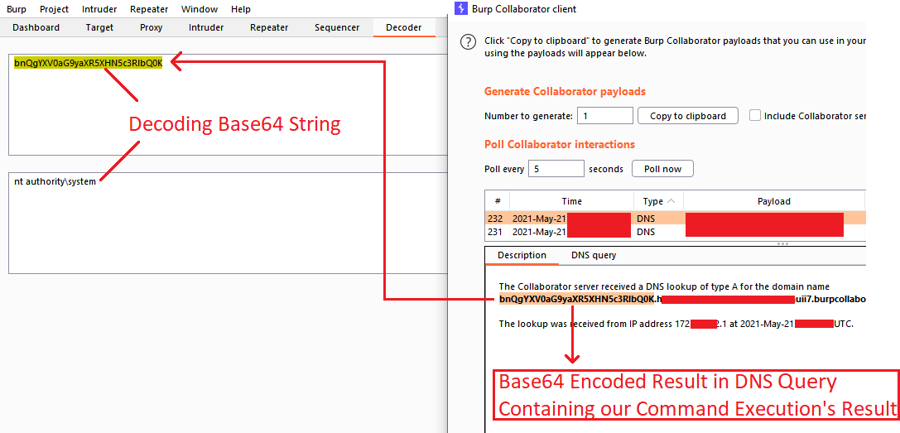This screenshot has width=900, height=433.
Task: Click the Burp Collaborator client logo icon
Action: (x=460, y=9)
